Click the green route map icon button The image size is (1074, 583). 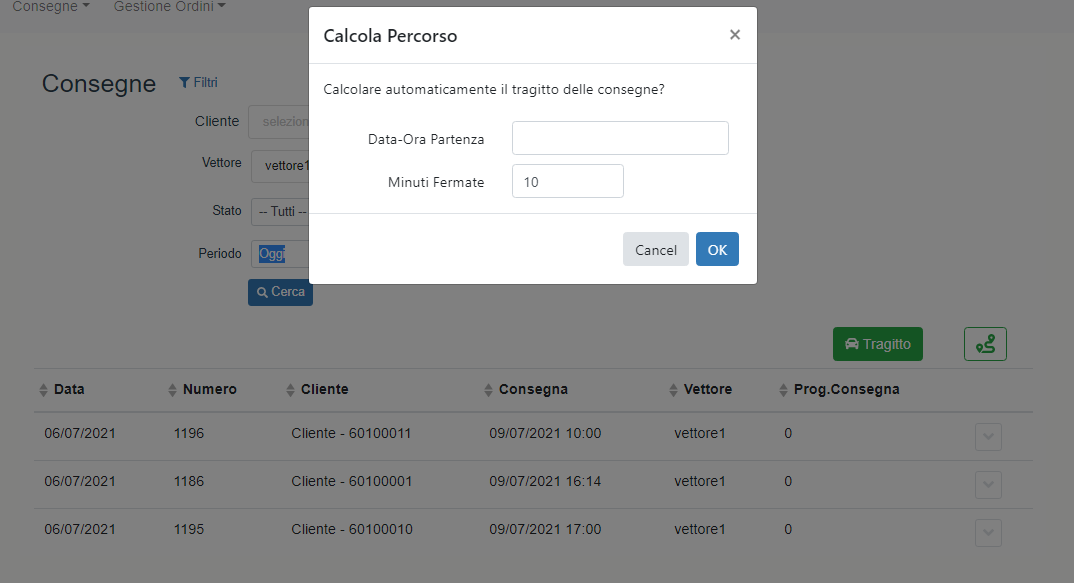[x=985, y=344]
